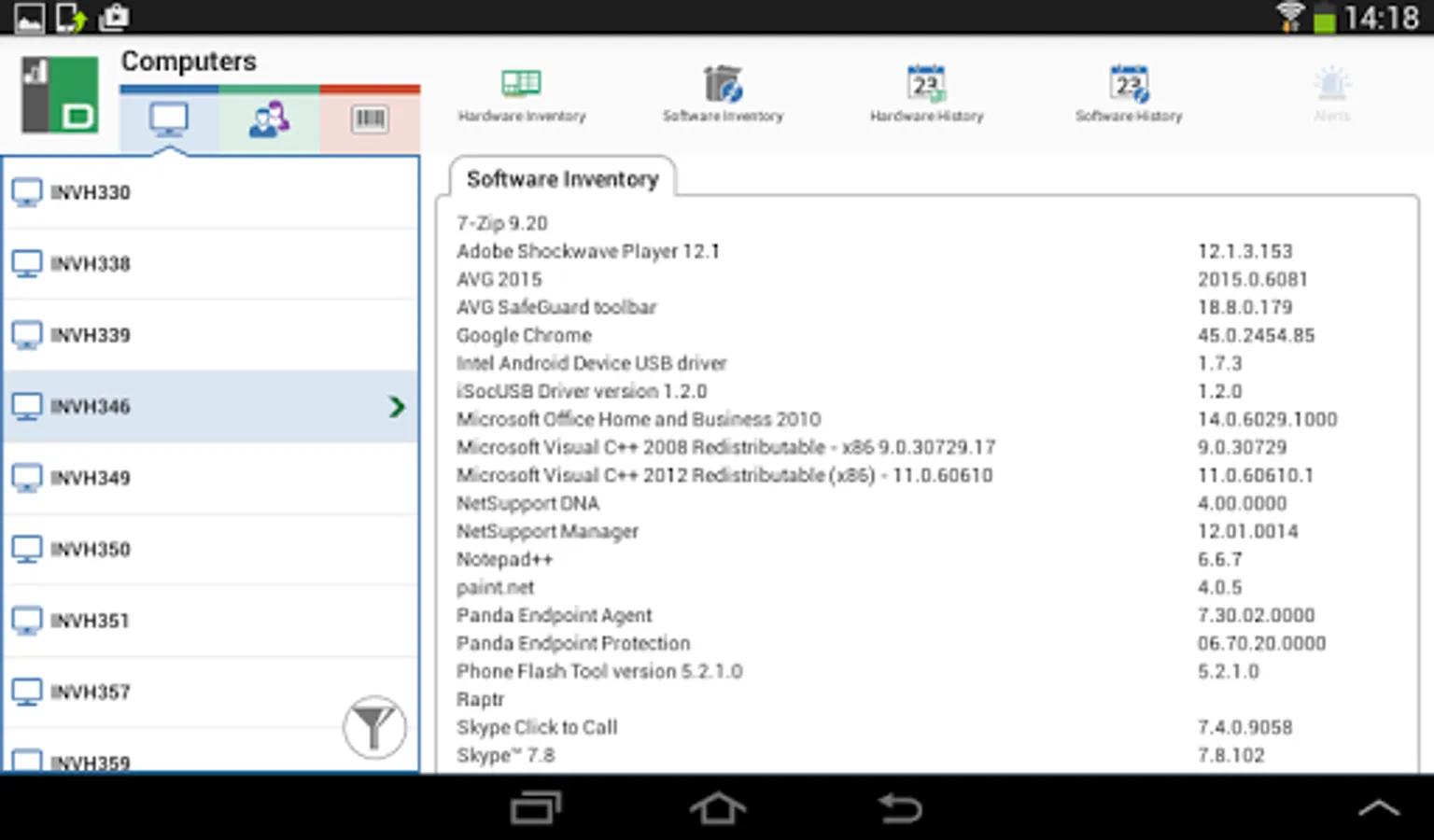Select computer INVH350
The width and height of the screenshot is (1434, 840).
click(x=211, y=549)
